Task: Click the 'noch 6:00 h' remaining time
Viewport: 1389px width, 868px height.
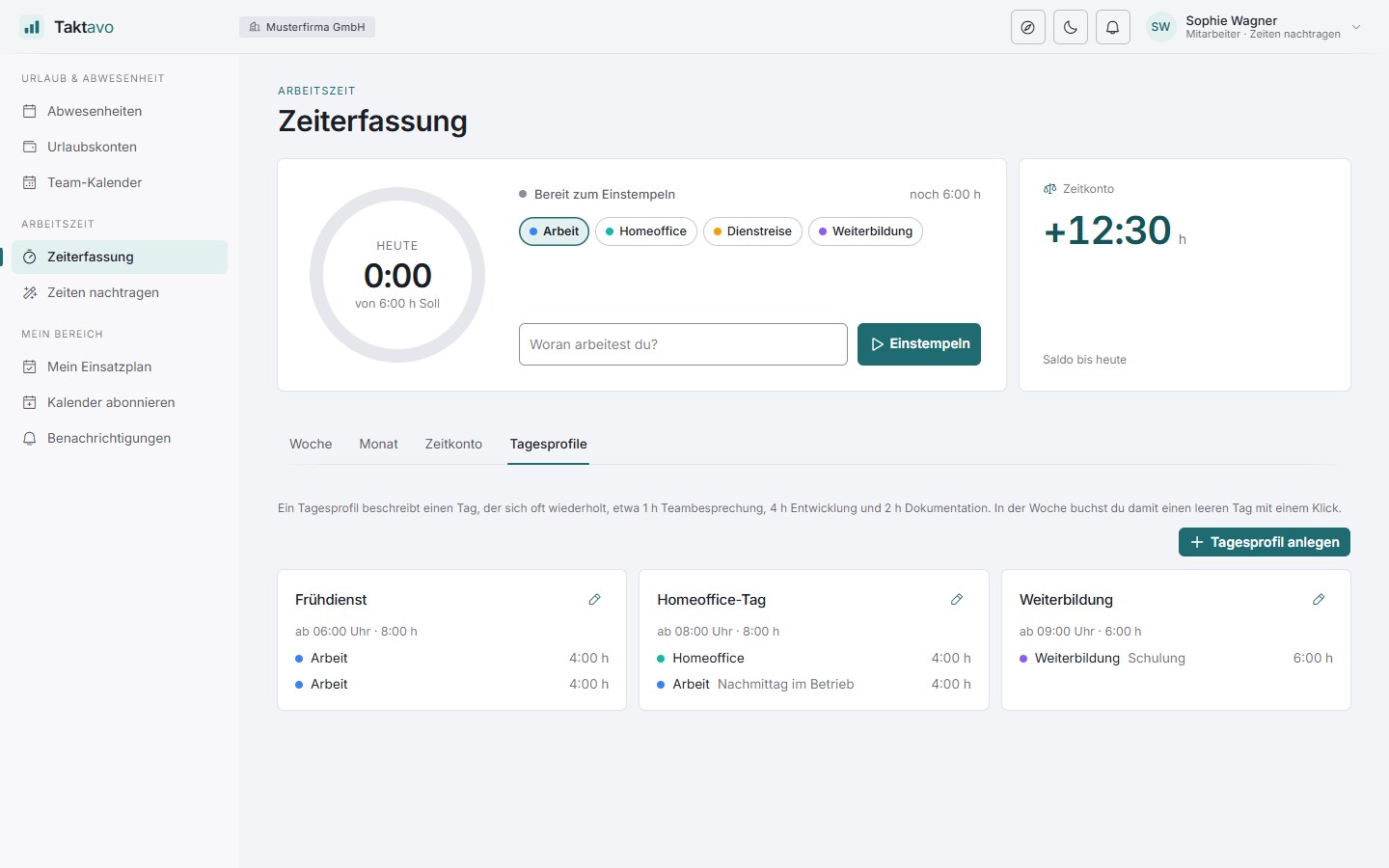Action: pyautogui.click(x=945, y=194)
